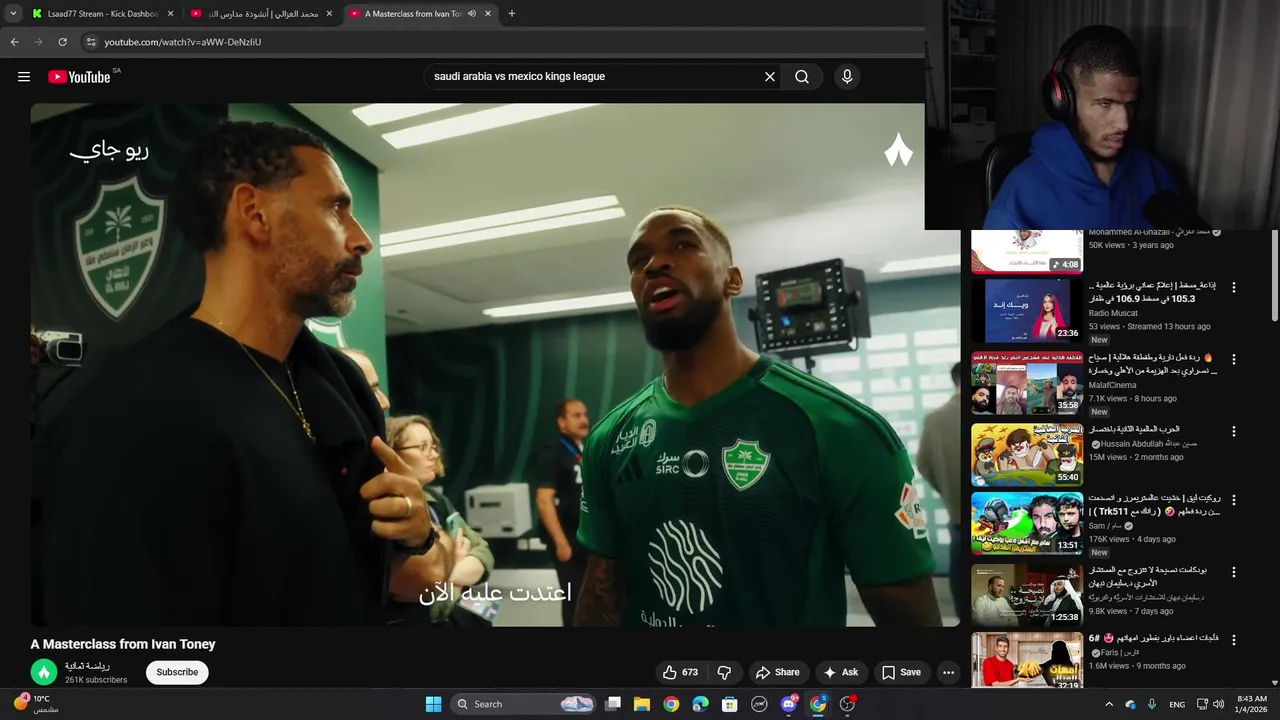Go back in the browser
This screenshot has width=1280, height=720.
[14, 42]
